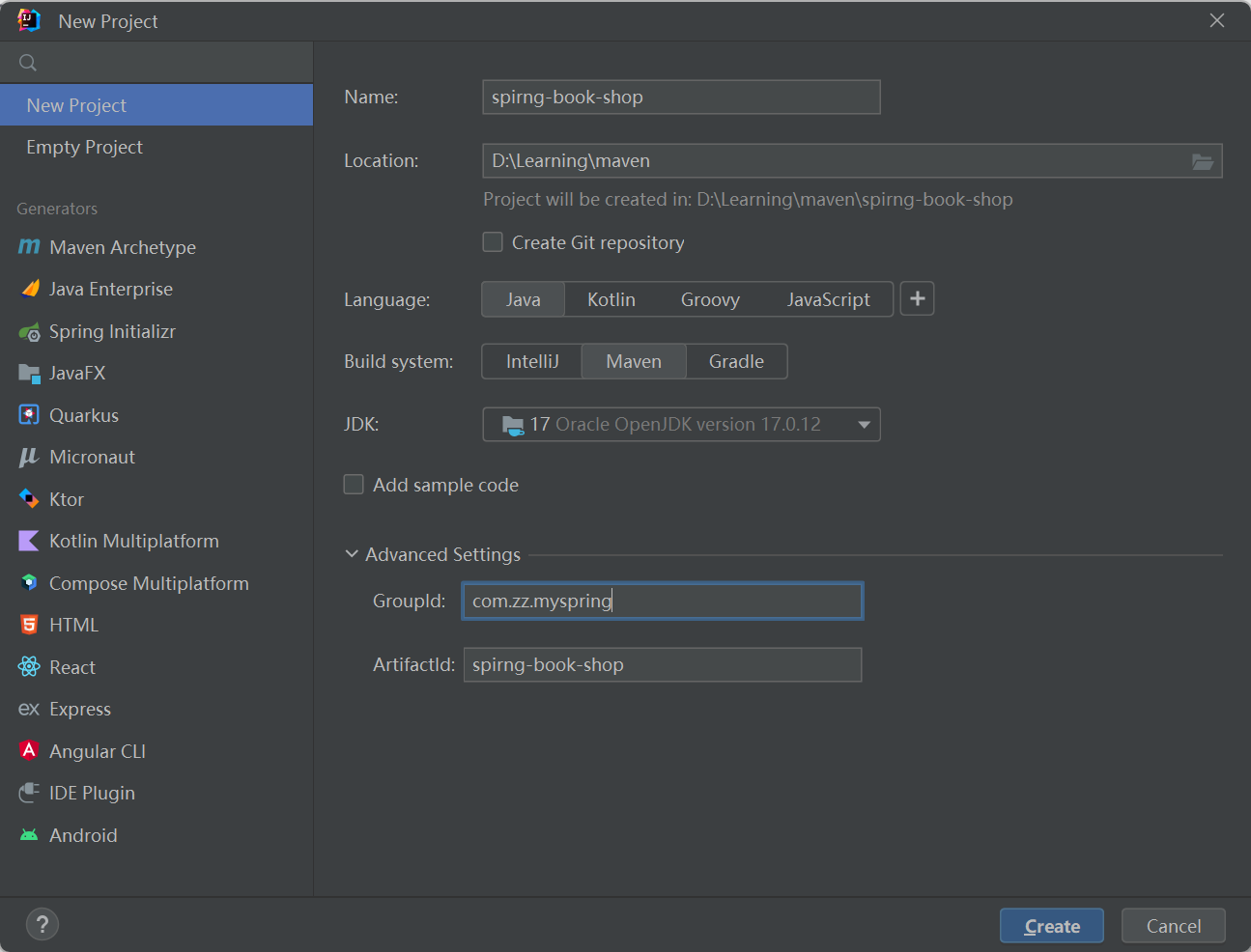Image resolution: width=1251 pixels, height=952 pixels.
Task: Click the search magnifier icon
Action: click(28, 63)
